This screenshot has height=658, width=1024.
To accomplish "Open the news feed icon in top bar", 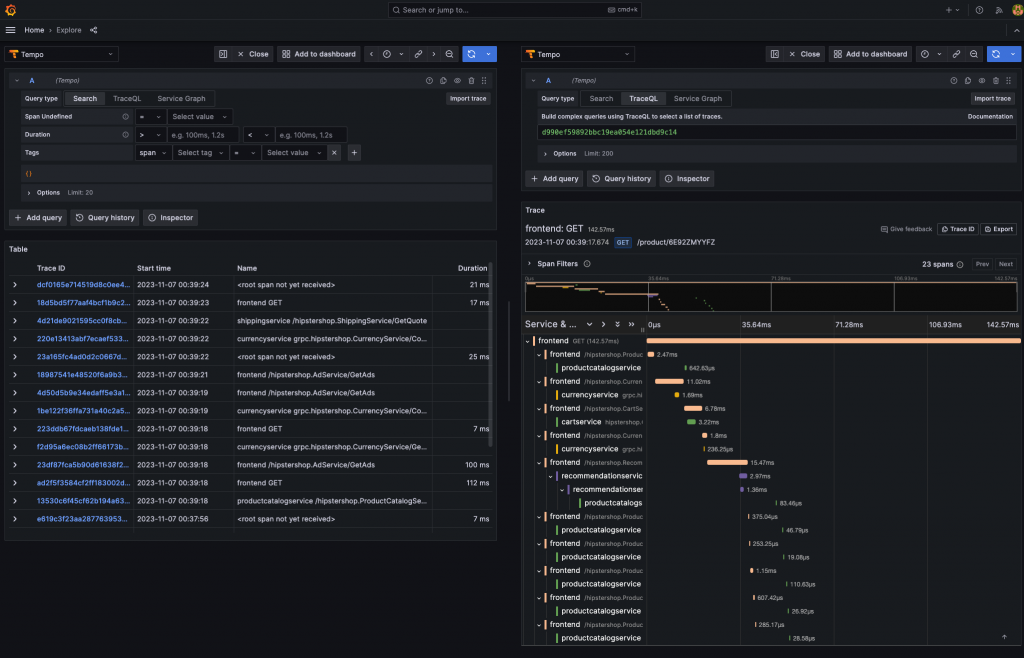I will 999,10.
